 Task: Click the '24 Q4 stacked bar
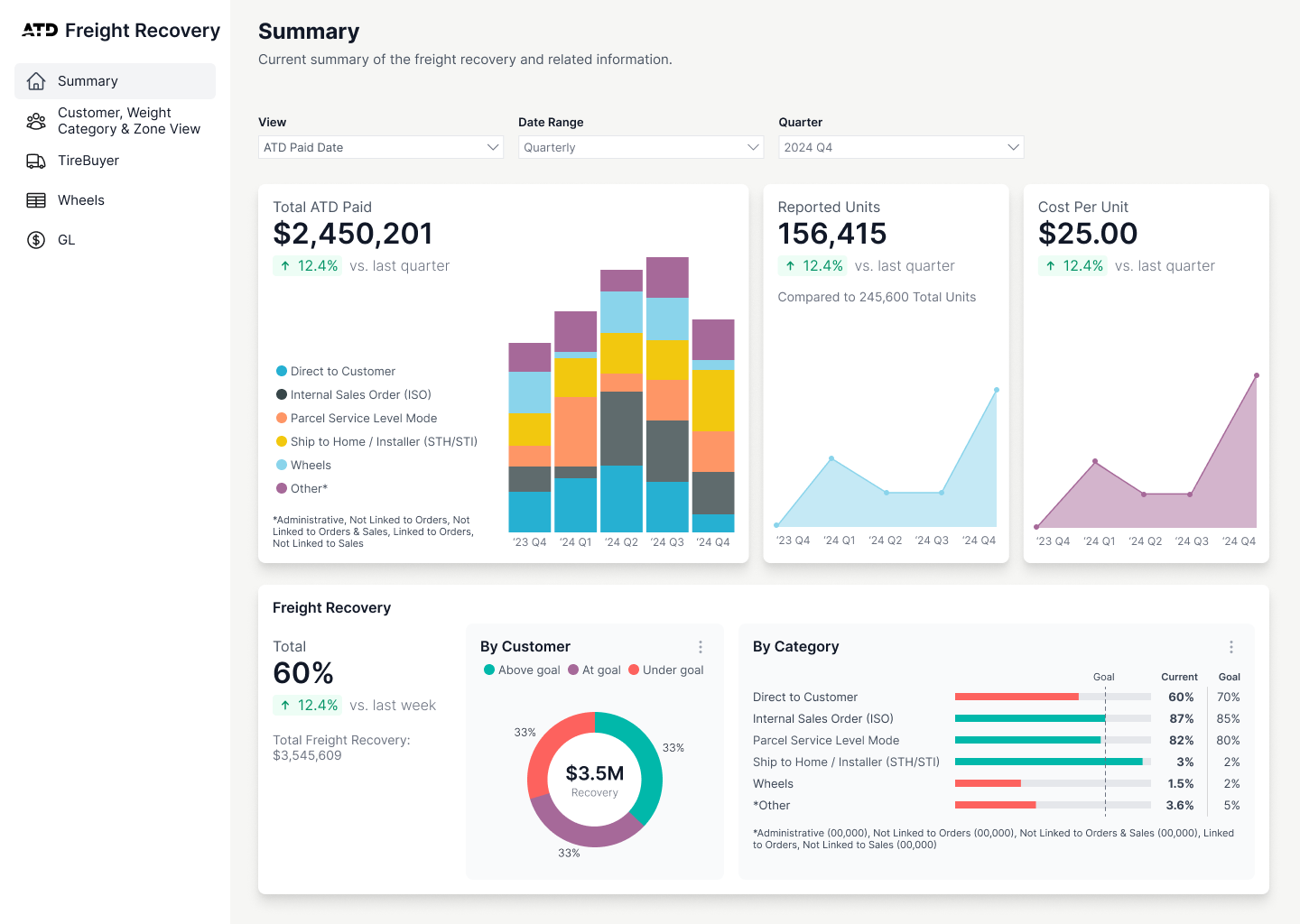point(713,426)
